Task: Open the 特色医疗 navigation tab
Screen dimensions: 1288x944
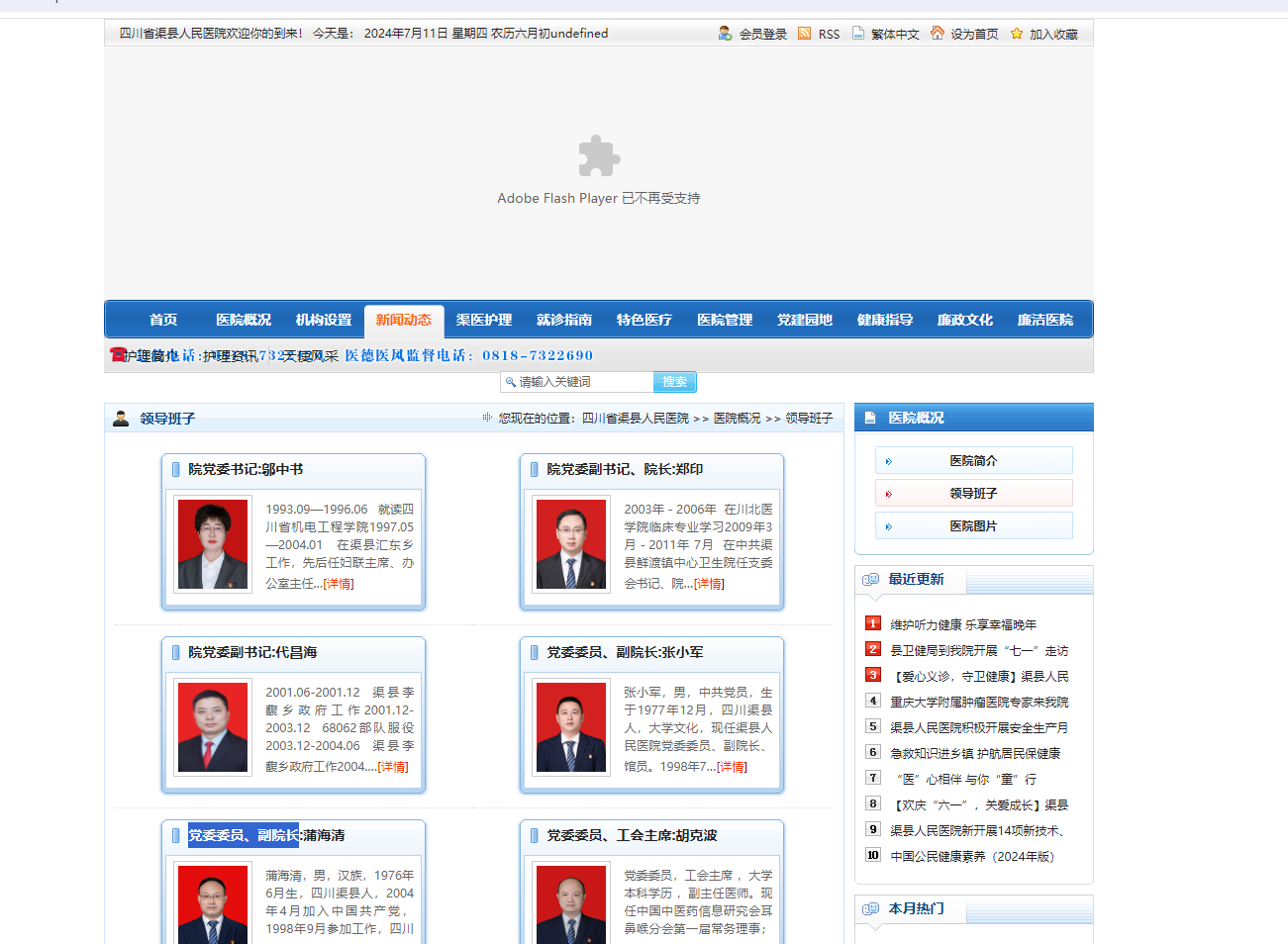Action: click(x=644, y=320)
